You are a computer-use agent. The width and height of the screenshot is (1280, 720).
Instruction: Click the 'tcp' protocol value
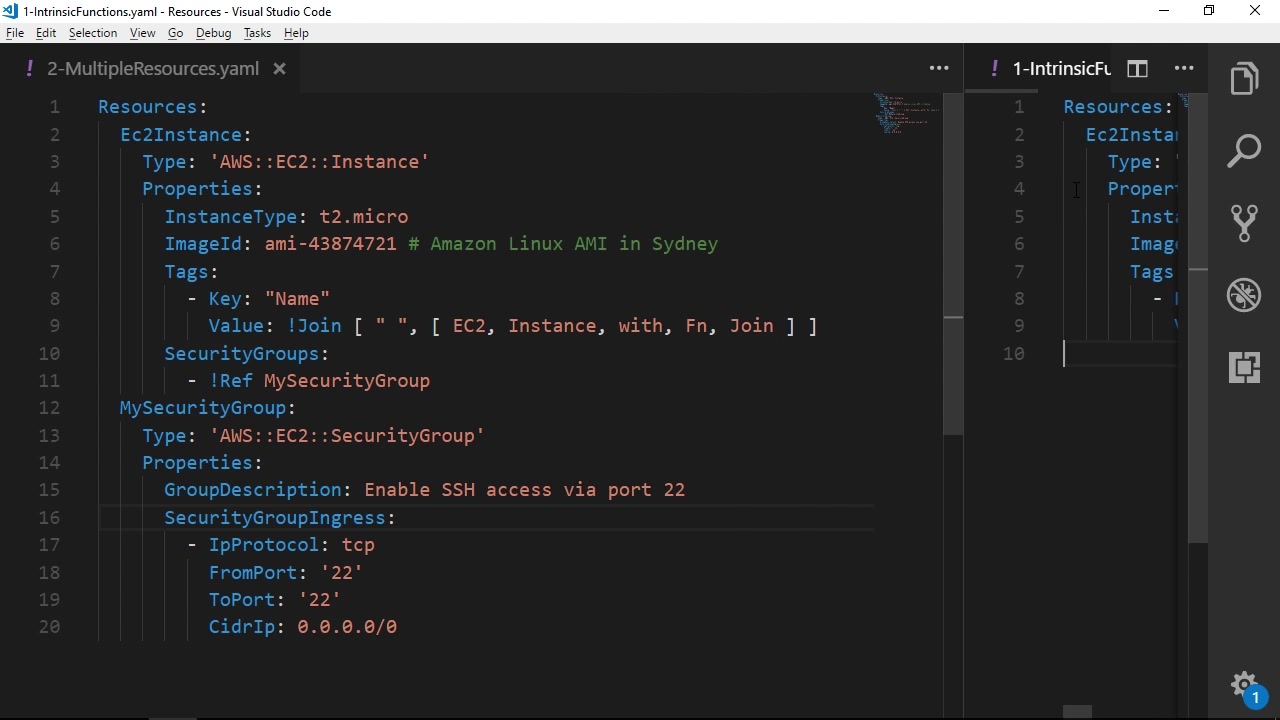pyautogui.click(x=358, y=545)
